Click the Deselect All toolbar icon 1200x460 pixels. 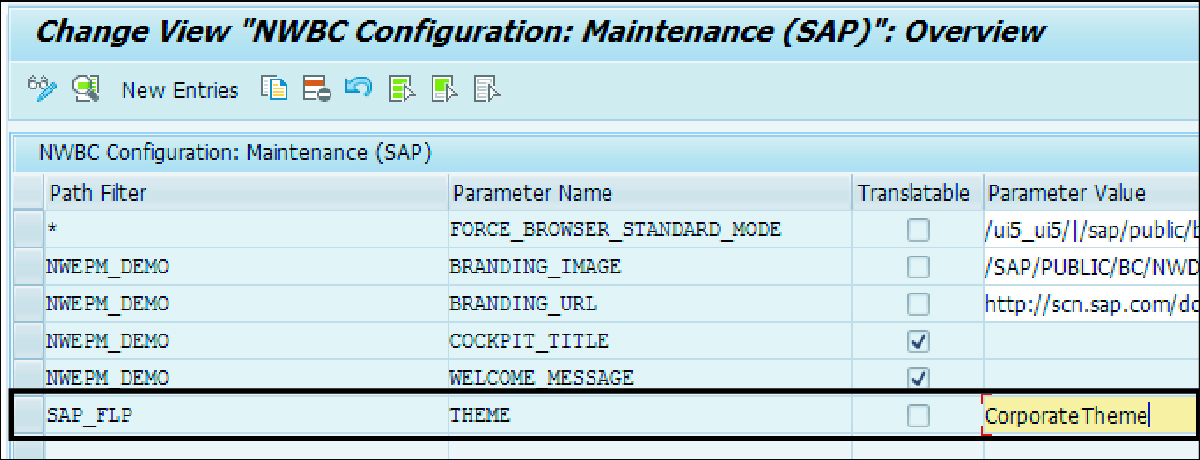click(x=487, y=89)
